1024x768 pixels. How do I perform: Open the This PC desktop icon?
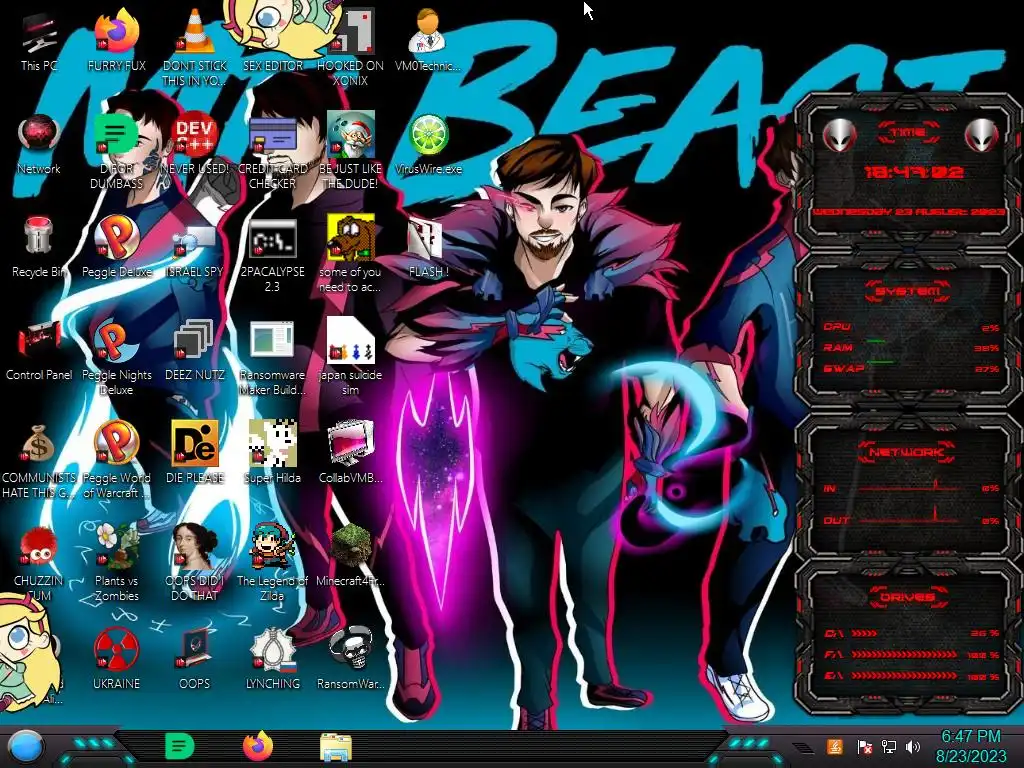click(39, 40)
